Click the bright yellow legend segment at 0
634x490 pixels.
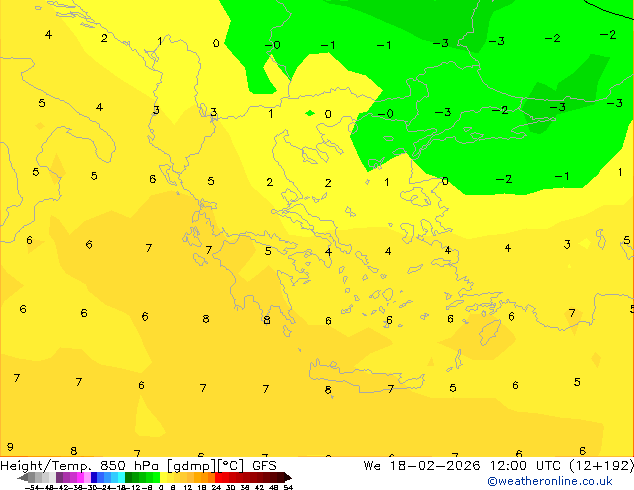[x=163, y=477]
